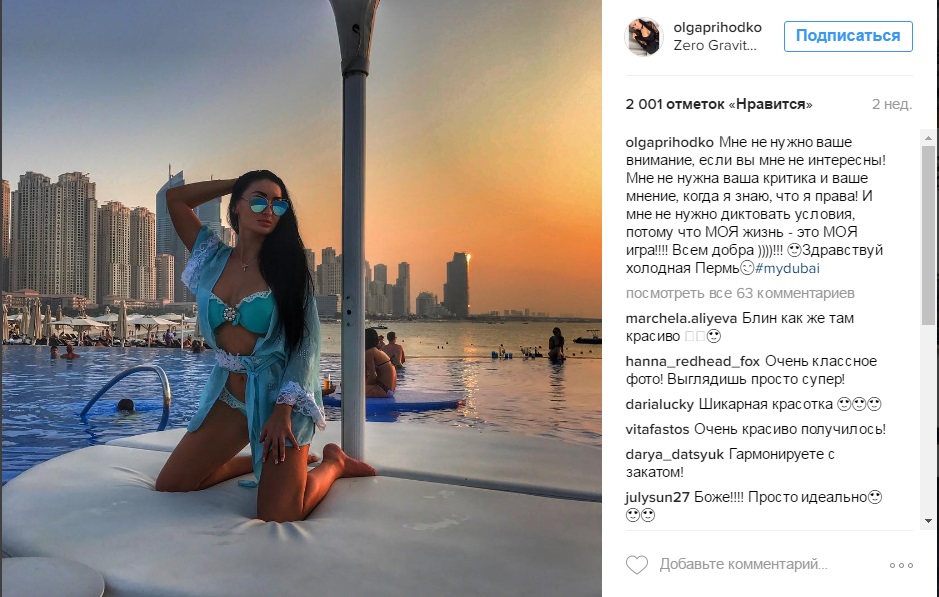Image resolution: width=939 pixels, height=597 pixels.
Task: Click the 2 нед. post timestamp
Action: [892, 104]
